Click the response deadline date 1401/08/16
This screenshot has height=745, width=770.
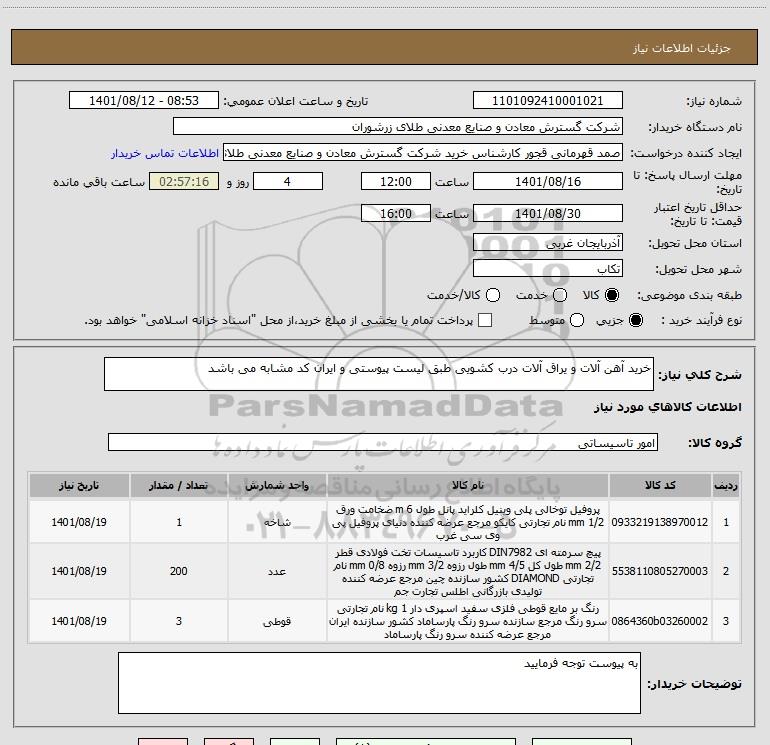(x=548, y=182)
